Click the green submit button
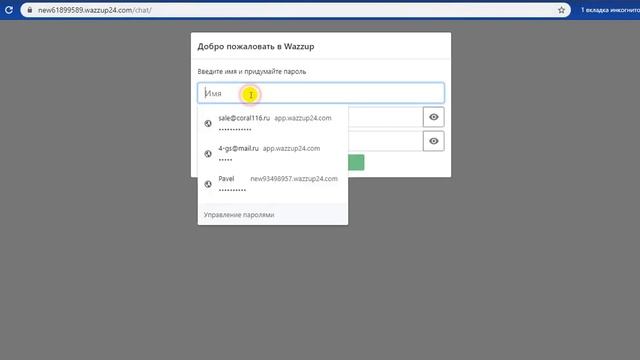Viewport: 640px width, 360px height. [x=356, y=162]
